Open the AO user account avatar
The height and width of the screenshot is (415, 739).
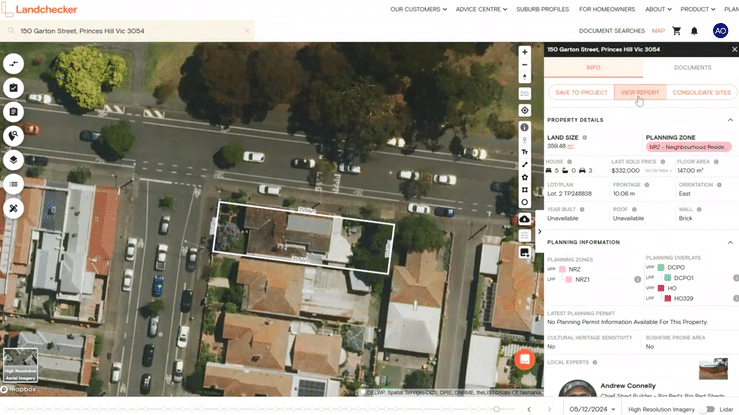point(720,31)
